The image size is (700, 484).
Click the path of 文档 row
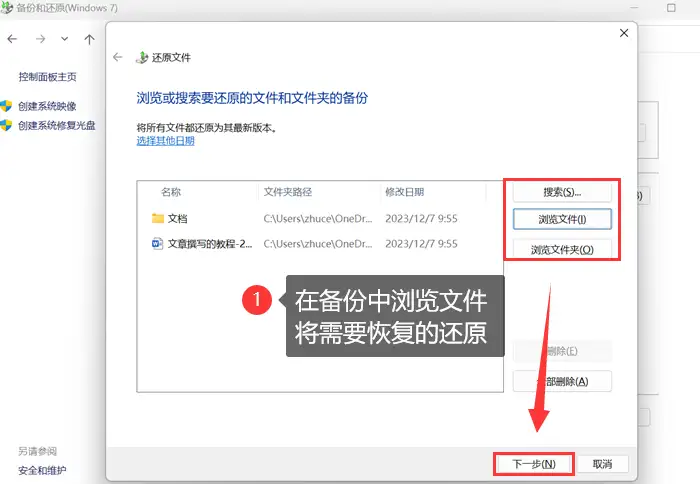(x=318, y=219)
